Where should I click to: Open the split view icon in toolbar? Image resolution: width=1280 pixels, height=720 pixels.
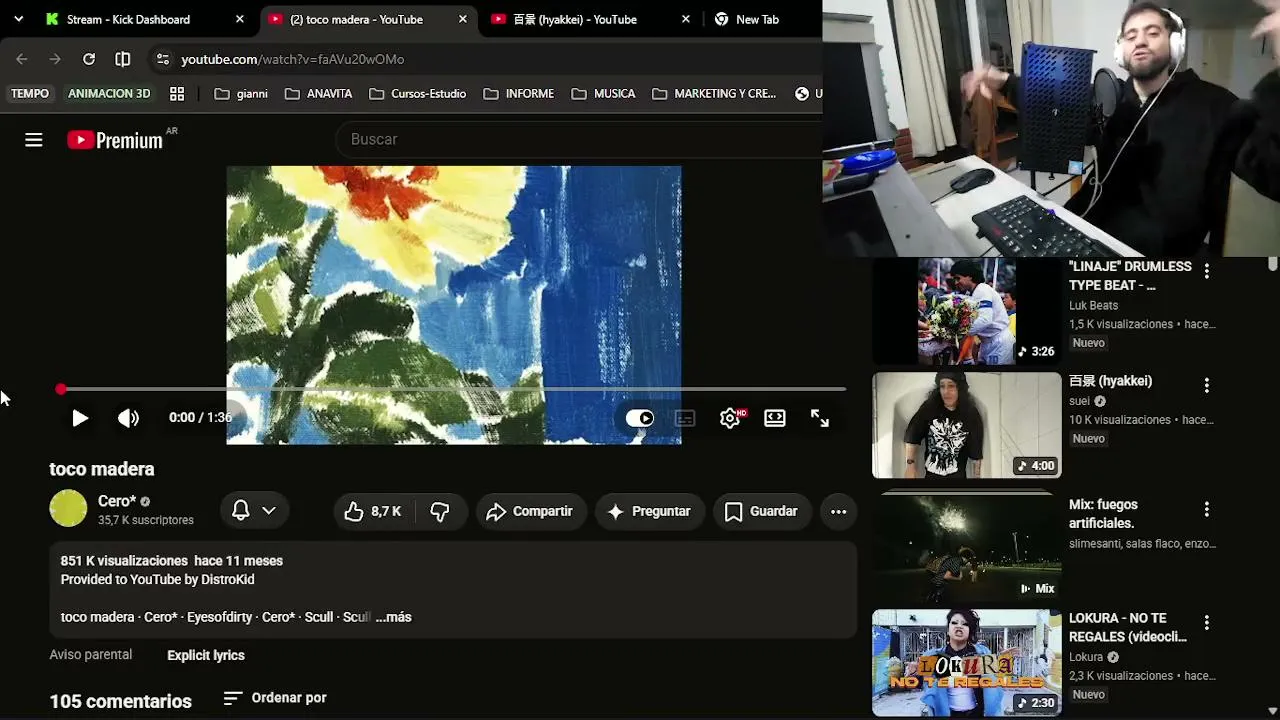click(x=123, y=59)
